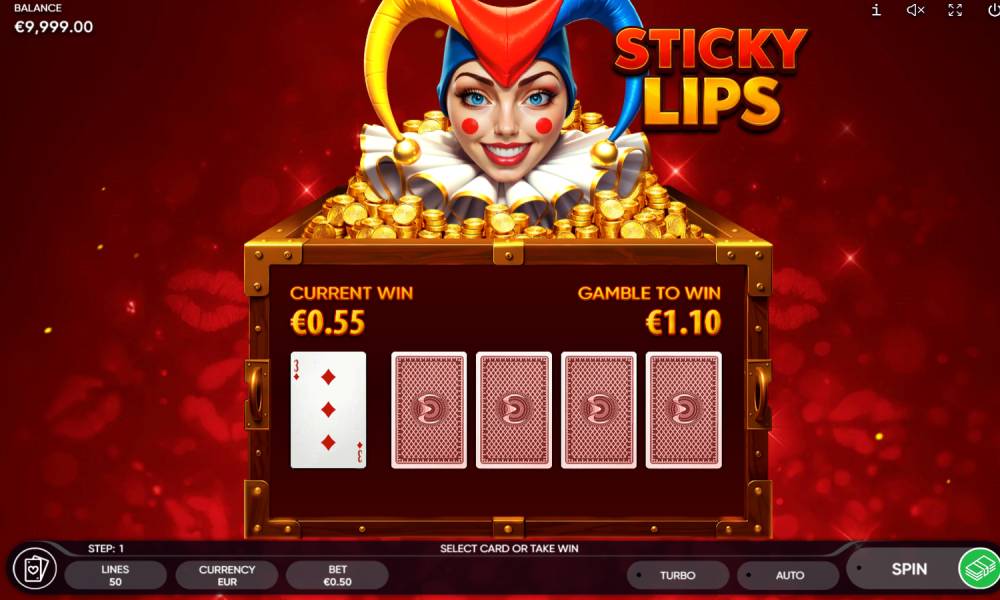The height and width of the screenshot is (600, 1000).
Task: Unmute the sound speaker icon
Action: [916, 10]
